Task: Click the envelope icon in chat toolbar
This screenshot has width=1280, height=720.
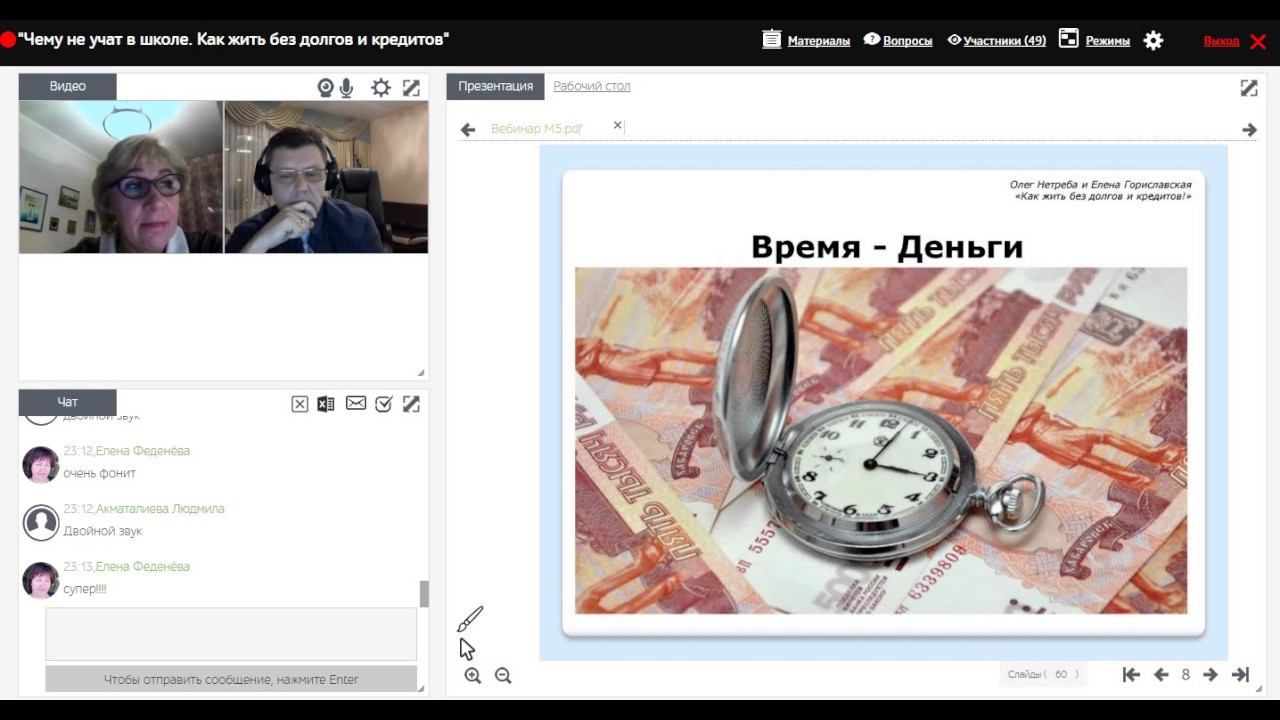Action: coord(356,403)
